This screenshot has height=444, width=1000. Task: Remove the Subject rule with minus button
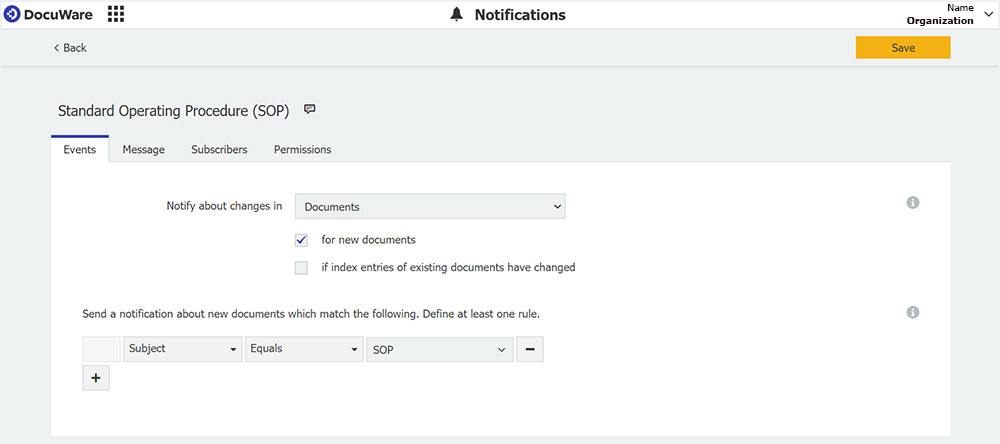click(x=530, y=349)
